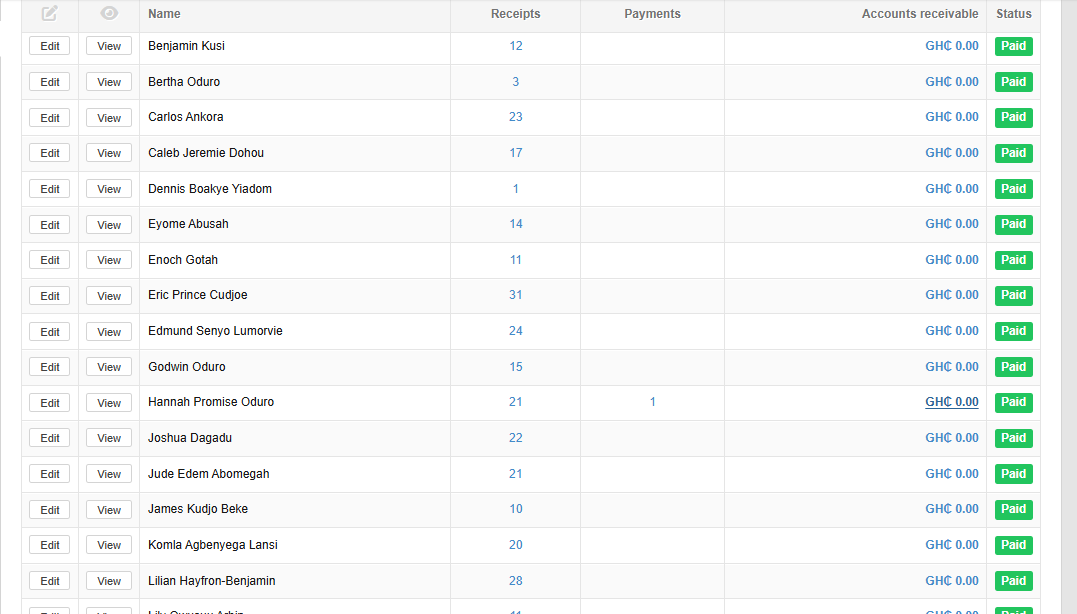
Task: Open Joshua Dagadu's 22 receipts
Action: [516, 437]
